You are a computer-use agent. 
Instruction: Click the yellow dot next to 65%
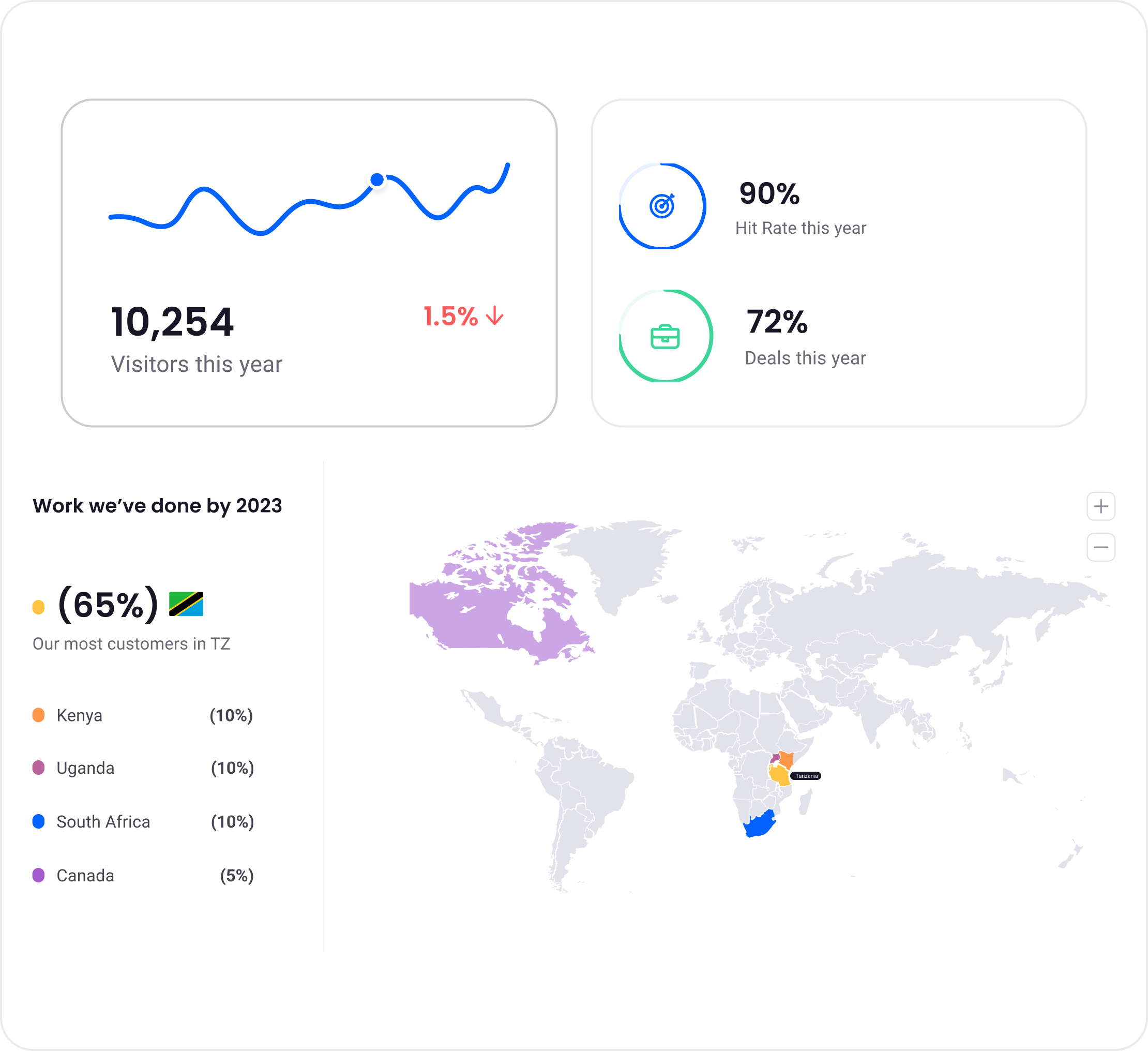39,607
